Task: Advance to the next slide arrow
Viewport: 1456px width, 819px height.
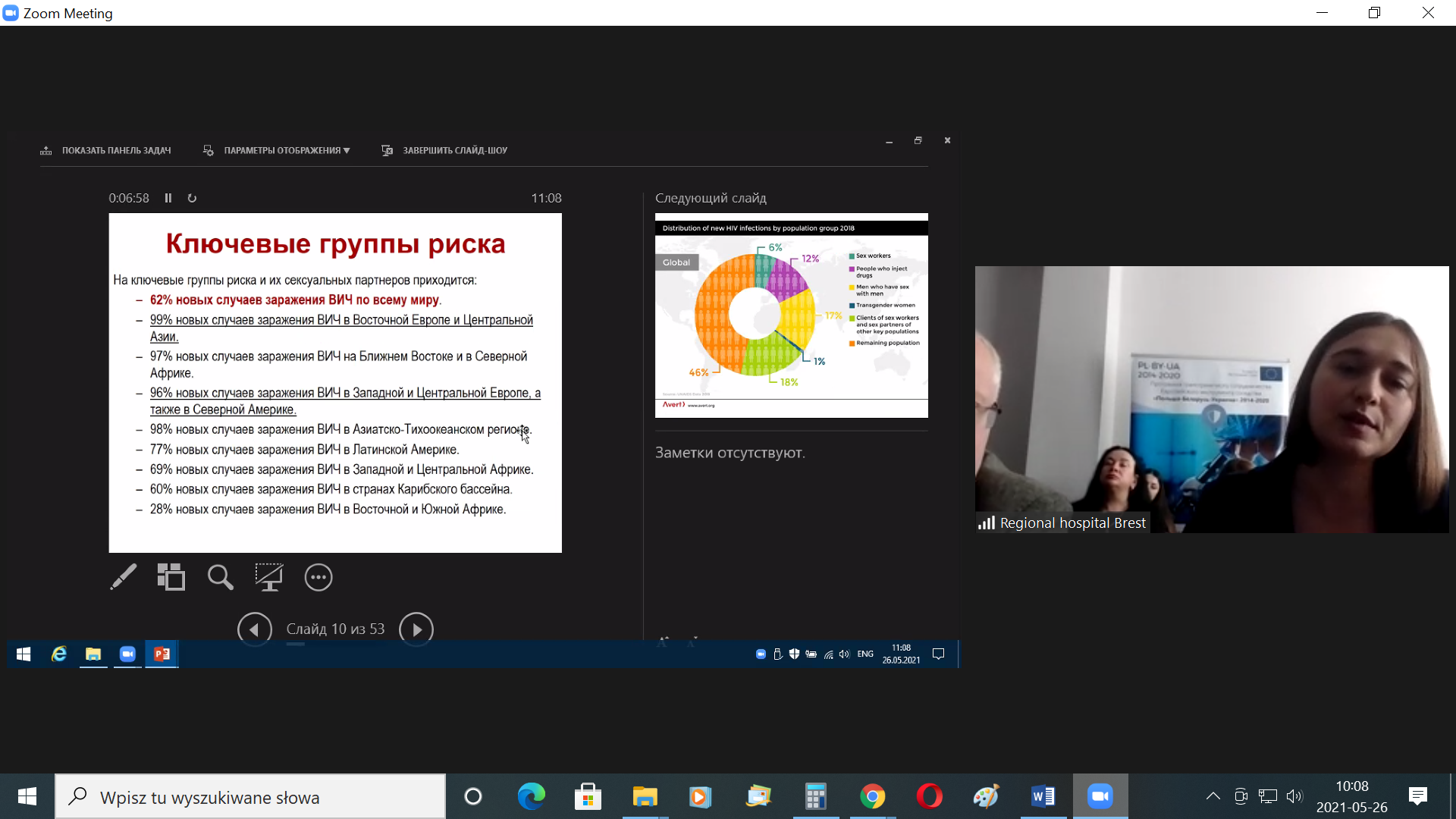Action: (x=416, y=629)
